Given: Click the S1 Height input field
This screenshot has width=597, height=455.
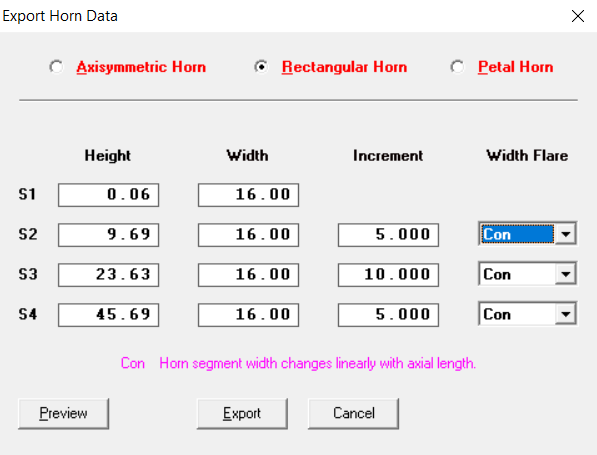Looking at the screenshot, I should pos(109,195).
